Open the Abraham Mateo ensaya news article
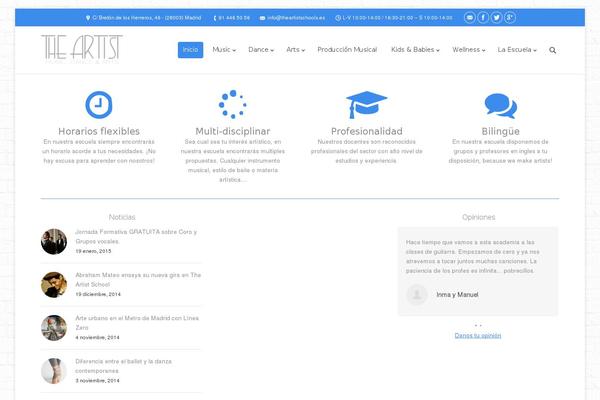This screenshot has width=600, height=400. coord(138,280)
